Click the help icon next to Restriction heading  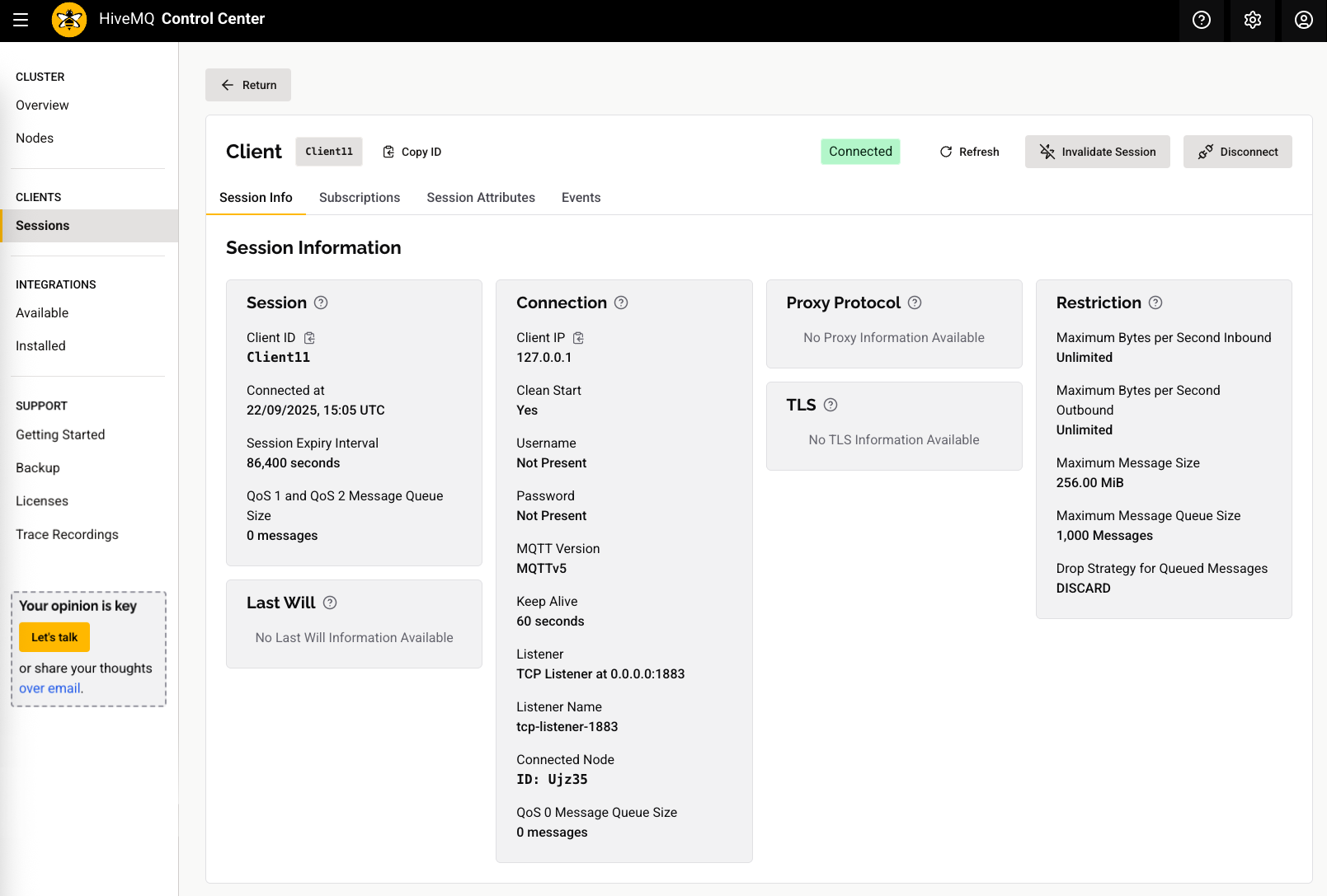(1155, 303)
